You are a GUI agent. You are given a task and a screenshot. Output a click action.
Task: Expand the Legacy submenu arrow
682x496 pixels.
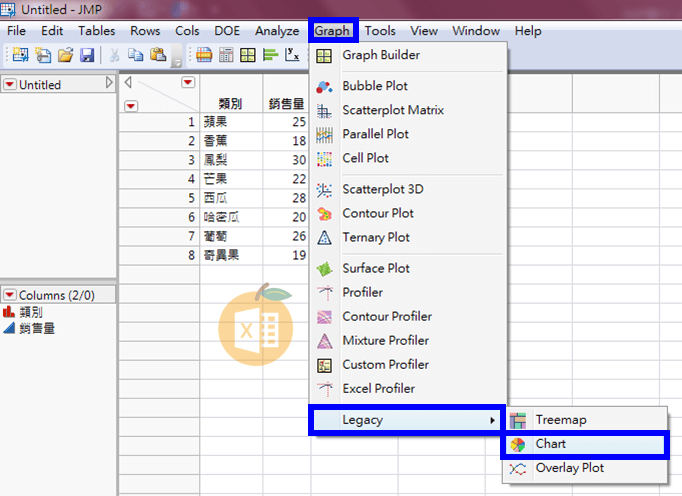click(x=492, y=420)
